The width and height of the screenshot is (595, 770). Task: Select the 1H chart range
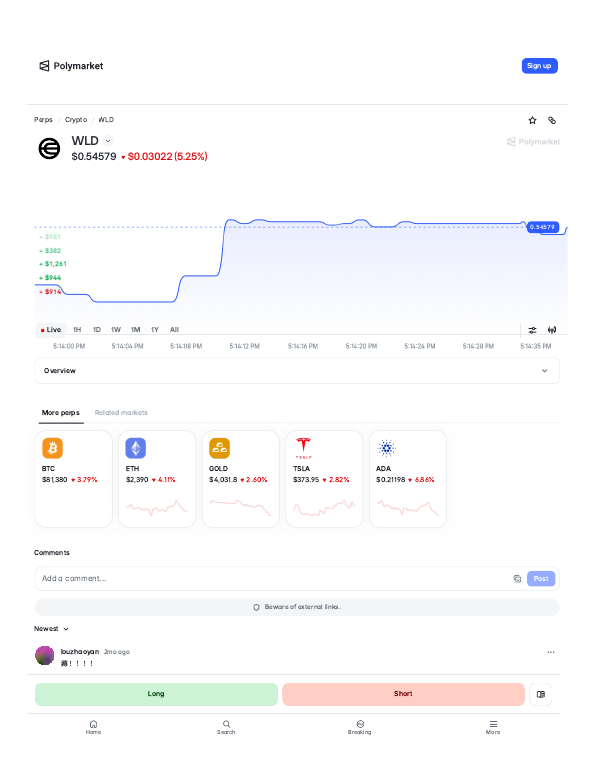[77, 330]
